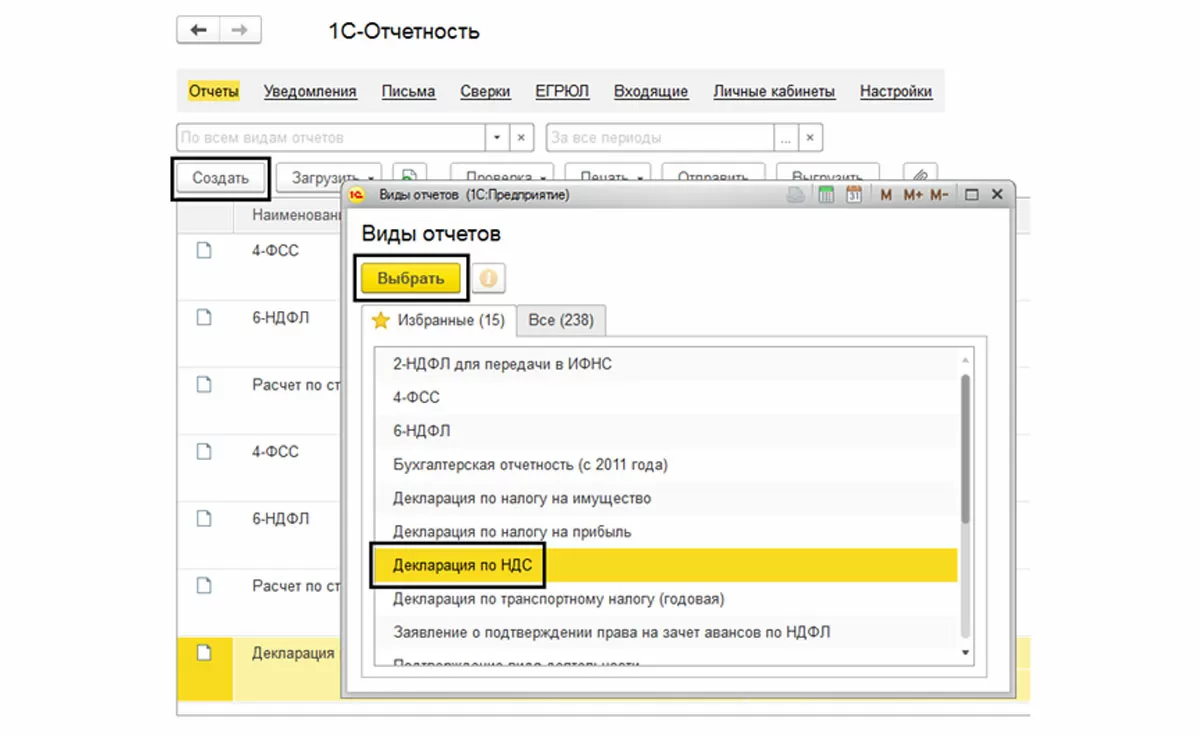This screenshot has width=1200, height=735.
Task: Click the M memory button in title bar
Action: pyautogui.click(x=886, y=196)
